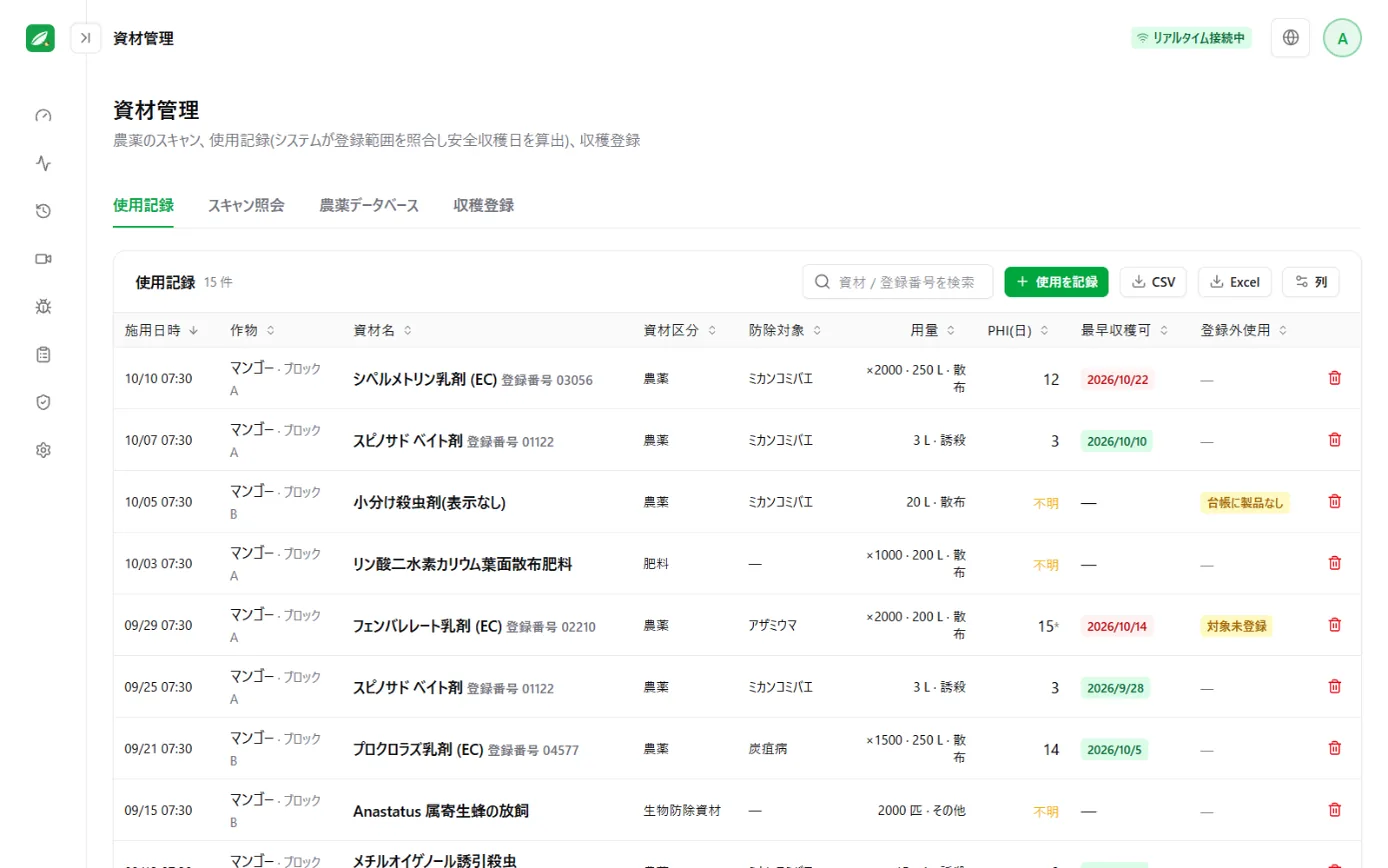
Task: Delete the シペルメトリン乳剤 record row
Action: click(x=1334, y=378)
